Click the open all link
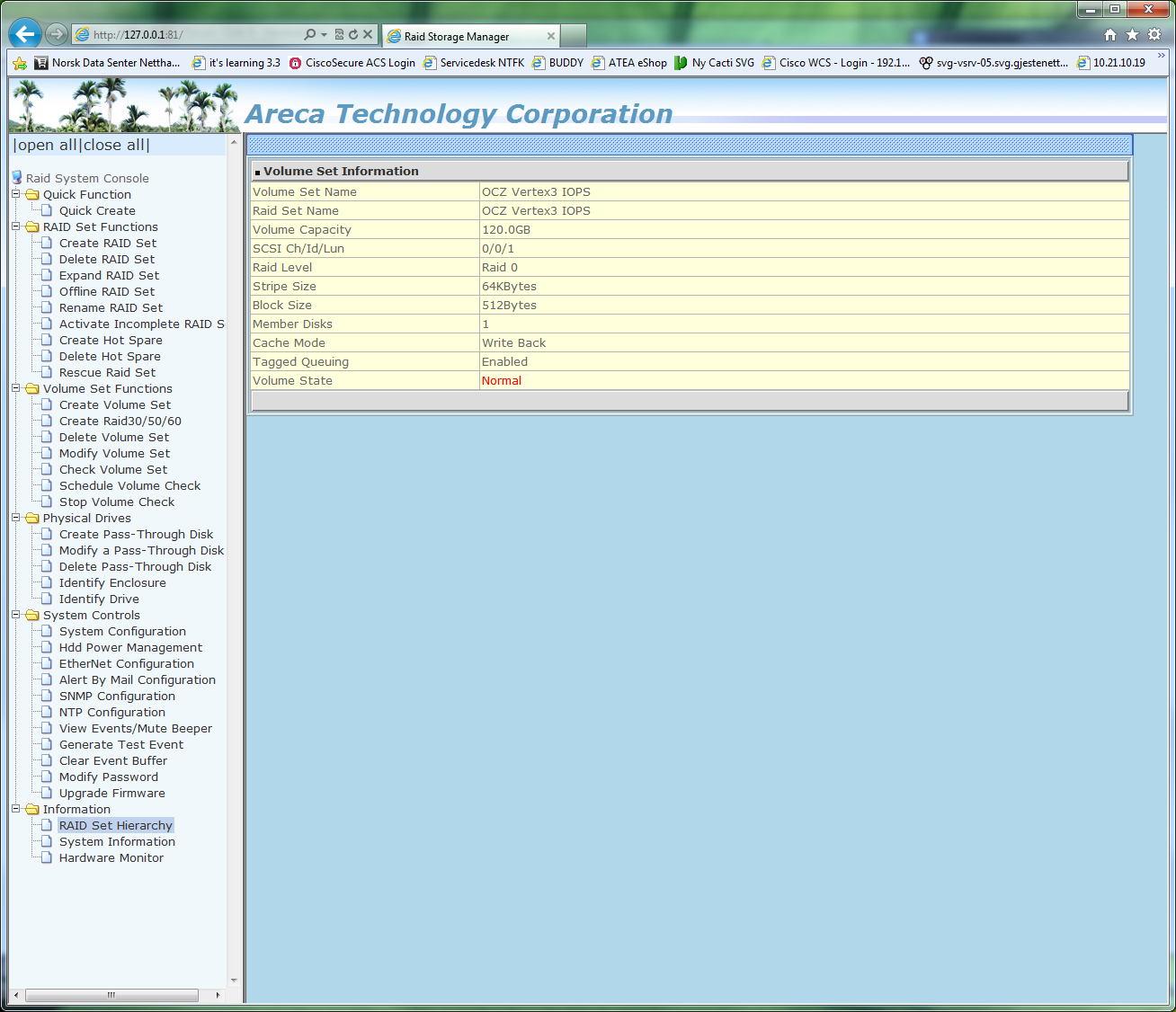 tap(48, 145)
